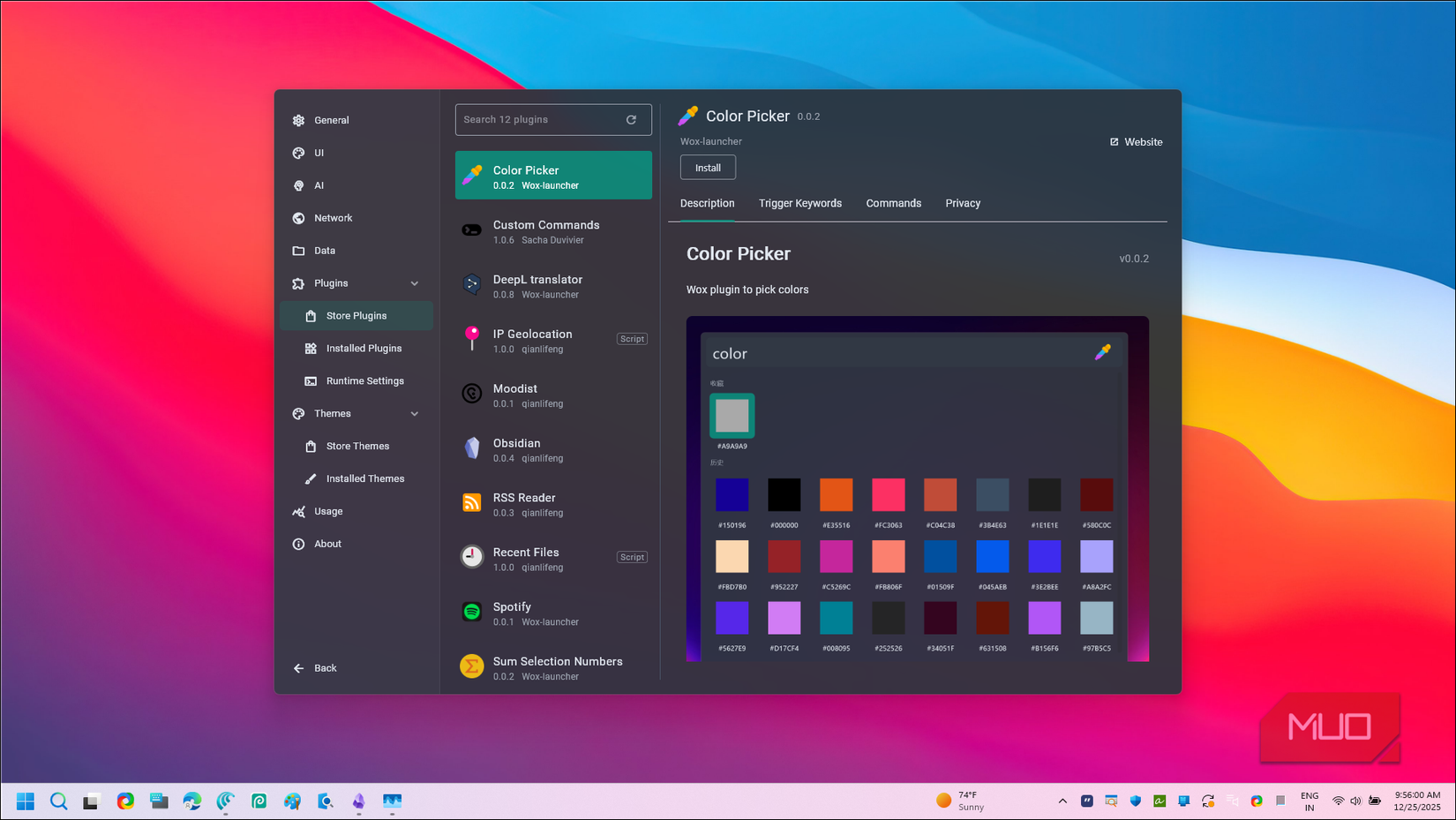Select the Spotify plugin icon
Screen dimensions: 1456x820
point(471,612)
